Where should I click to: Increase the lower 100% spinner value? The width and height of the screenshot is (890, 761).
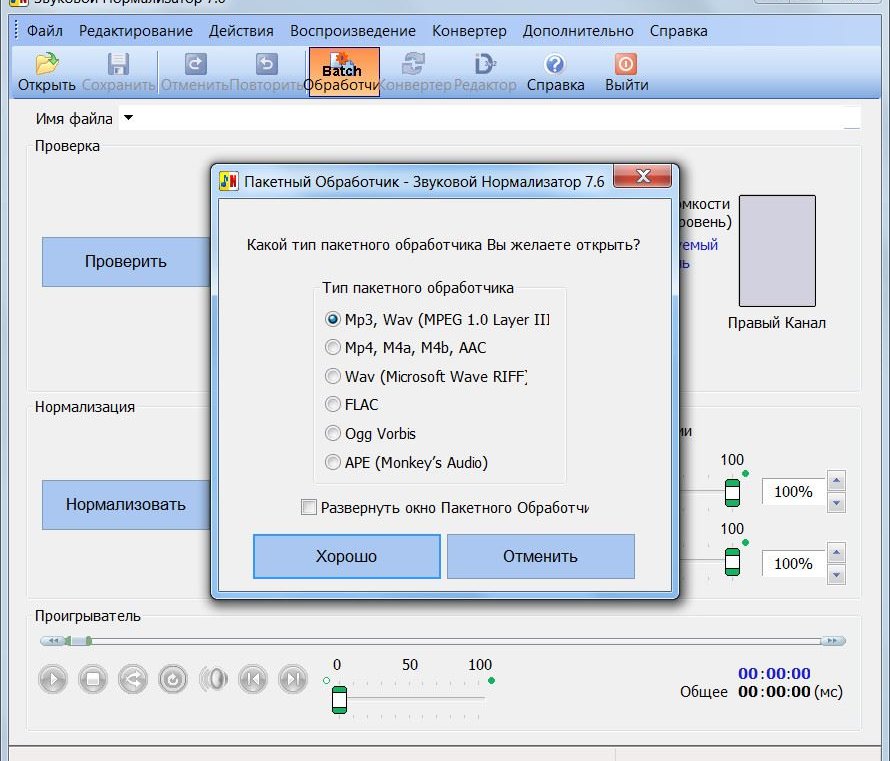(x=836, y=553)
